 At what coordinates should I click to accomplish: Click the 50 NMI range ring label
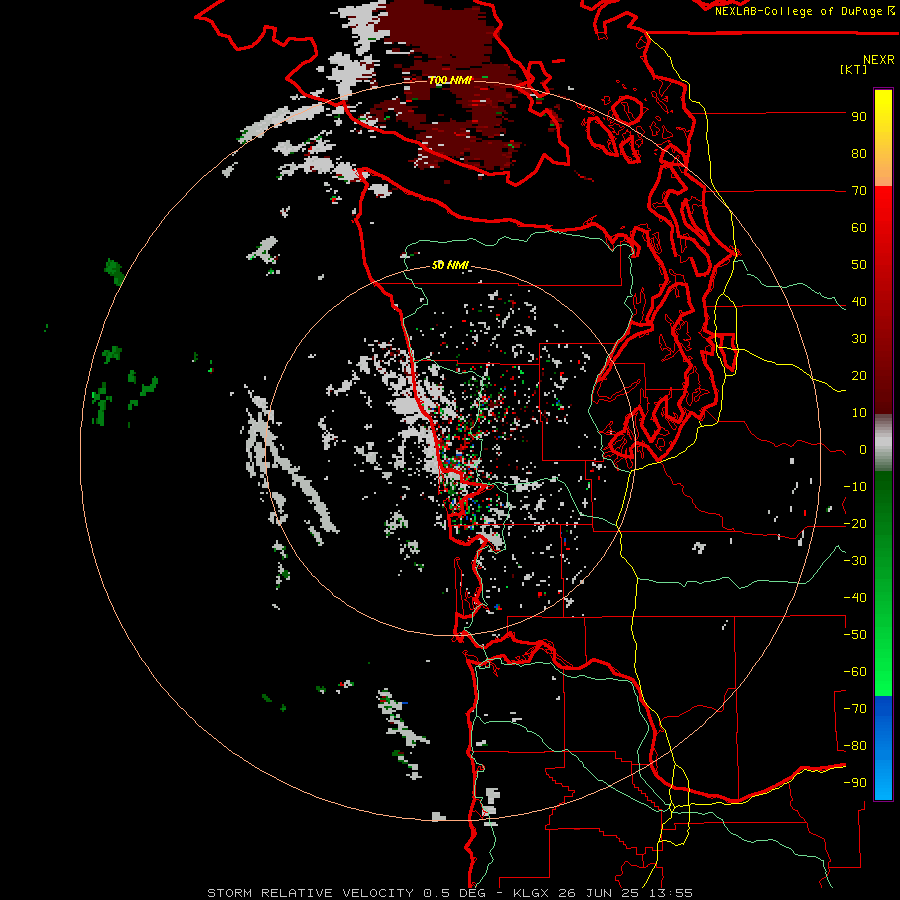pyautogui.click(x=450, y=265)
